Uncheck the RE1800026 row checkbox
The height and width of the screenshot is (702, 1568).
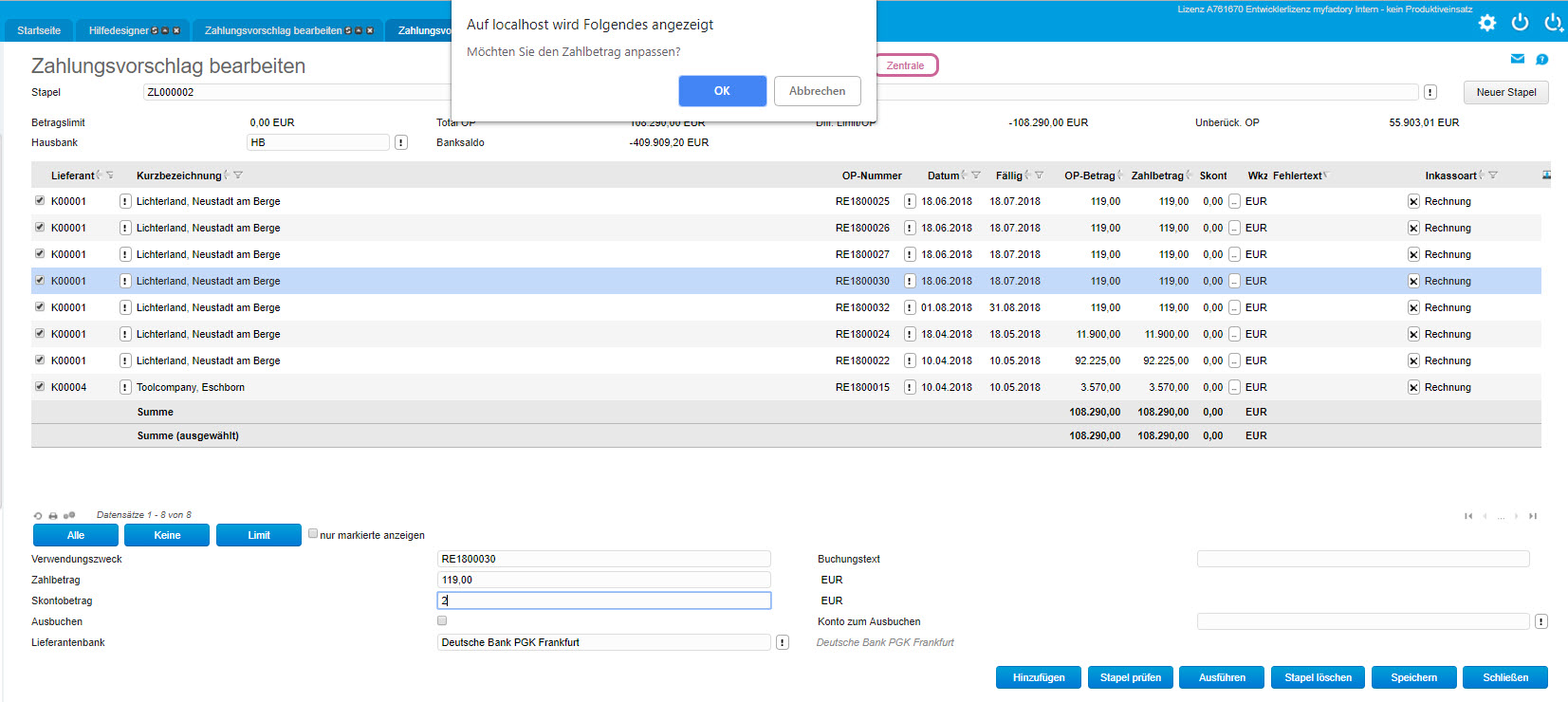40,227
